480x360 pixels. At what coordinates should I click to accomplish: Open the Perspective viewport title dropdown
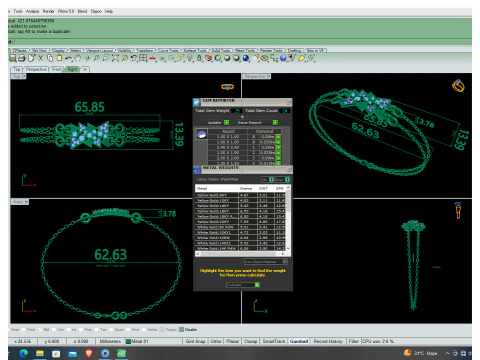tap(269, 77)
